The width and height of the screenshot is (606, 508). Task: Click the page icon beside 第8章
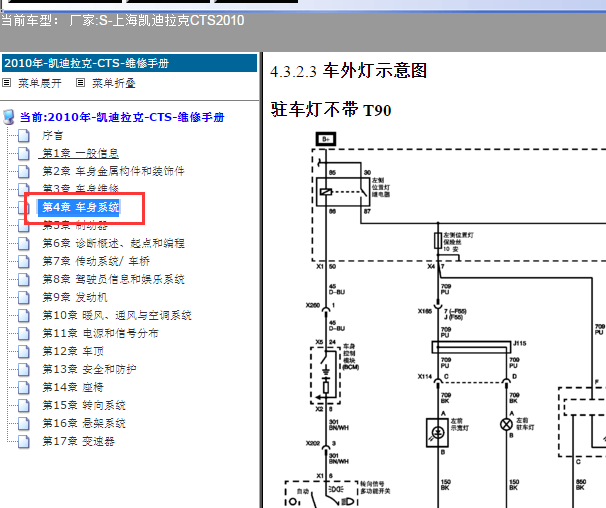pos(24,279)
